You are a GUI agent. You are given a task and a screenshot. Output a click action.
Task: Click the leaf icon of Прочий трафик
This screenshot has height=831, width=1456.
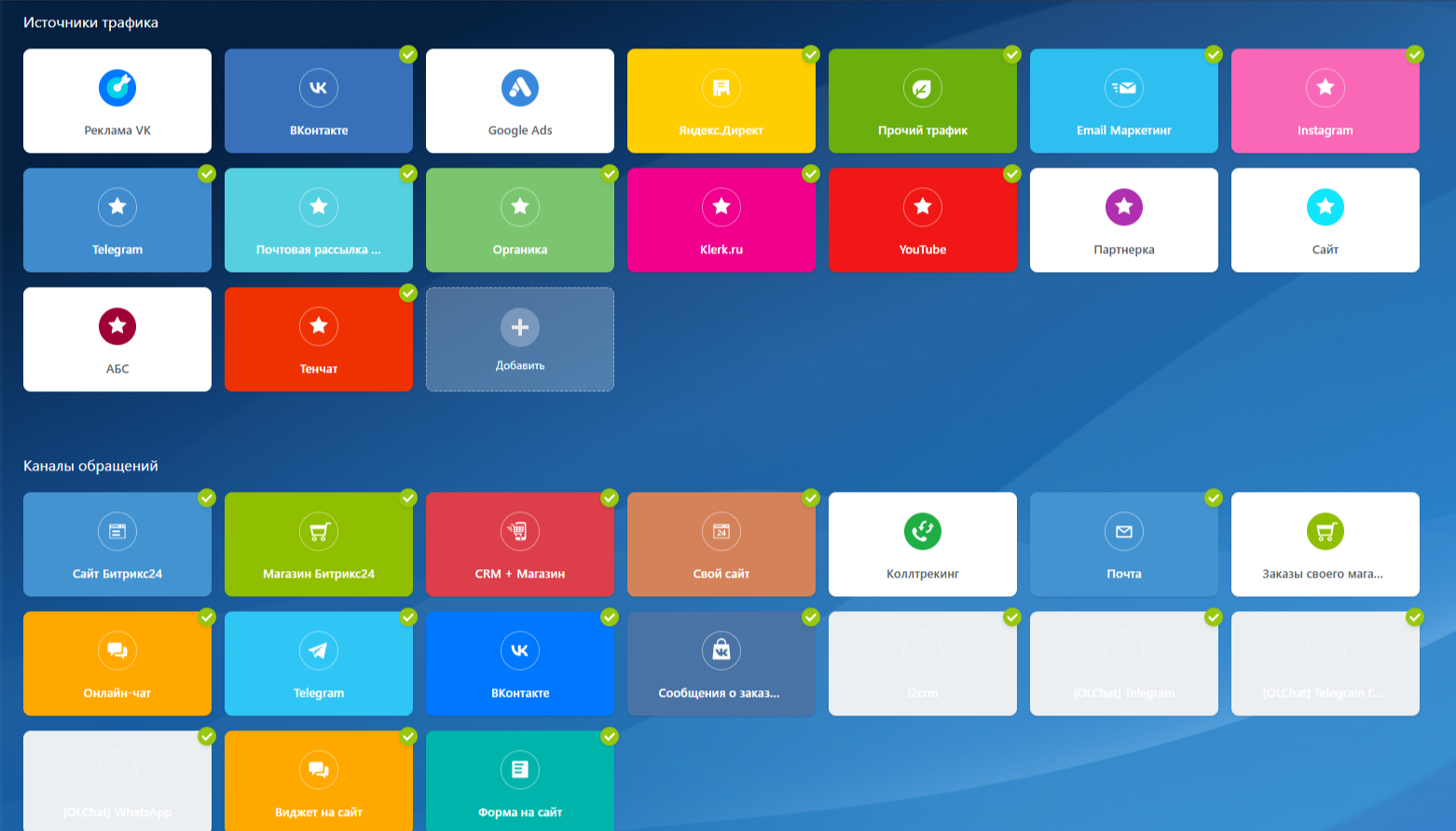click(923, 88)
